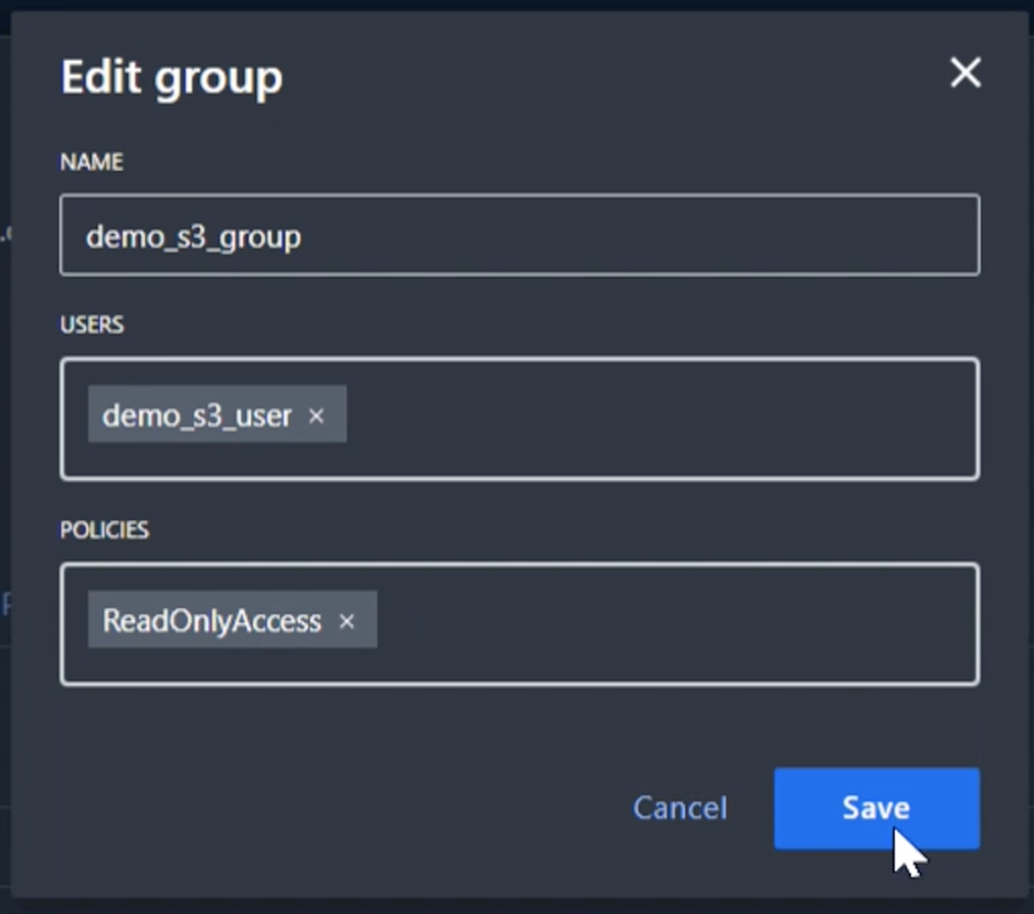Click the NAME field label
The image size is (1034, 914).
[91, 162]
